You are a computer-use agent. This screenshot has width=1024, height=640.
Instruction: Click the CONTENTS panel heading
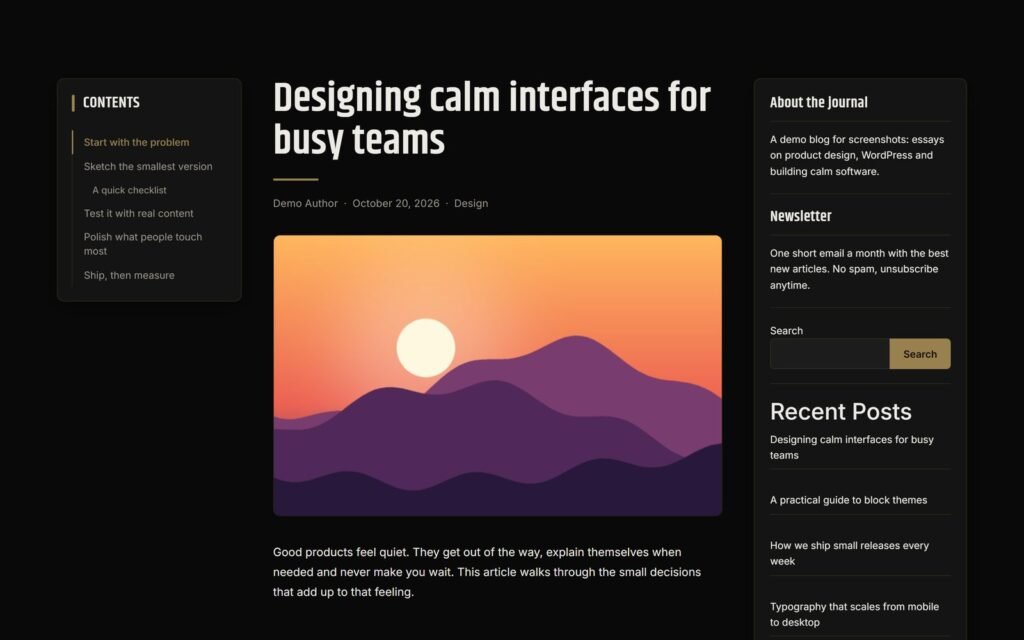(x=111, y=103)
